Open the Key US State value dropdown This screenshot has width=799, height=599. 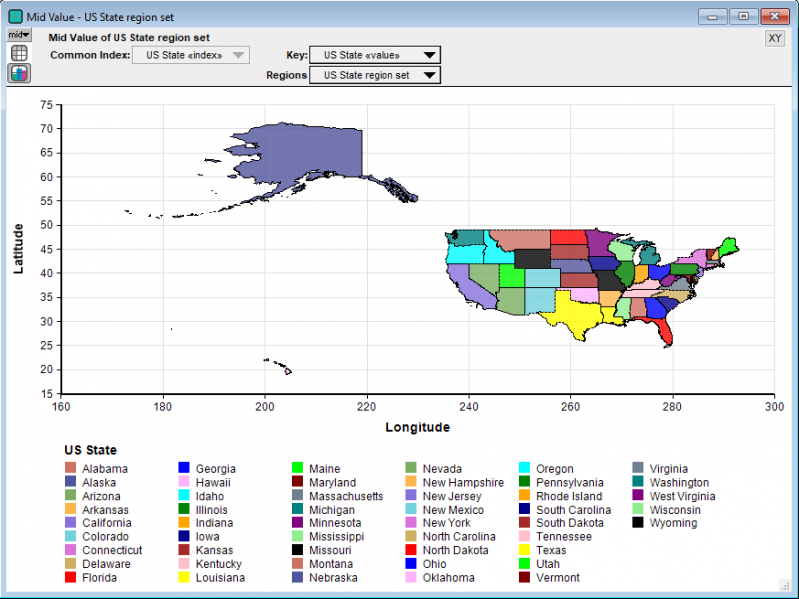[x=375, y=55]
